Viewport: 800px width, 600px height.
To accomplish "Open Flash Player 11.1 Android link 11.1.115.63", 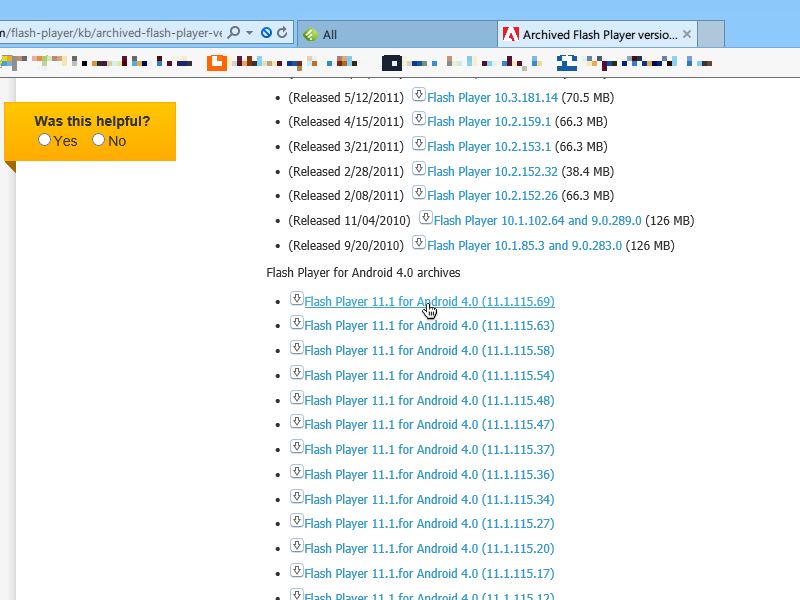I will point(429,326).
